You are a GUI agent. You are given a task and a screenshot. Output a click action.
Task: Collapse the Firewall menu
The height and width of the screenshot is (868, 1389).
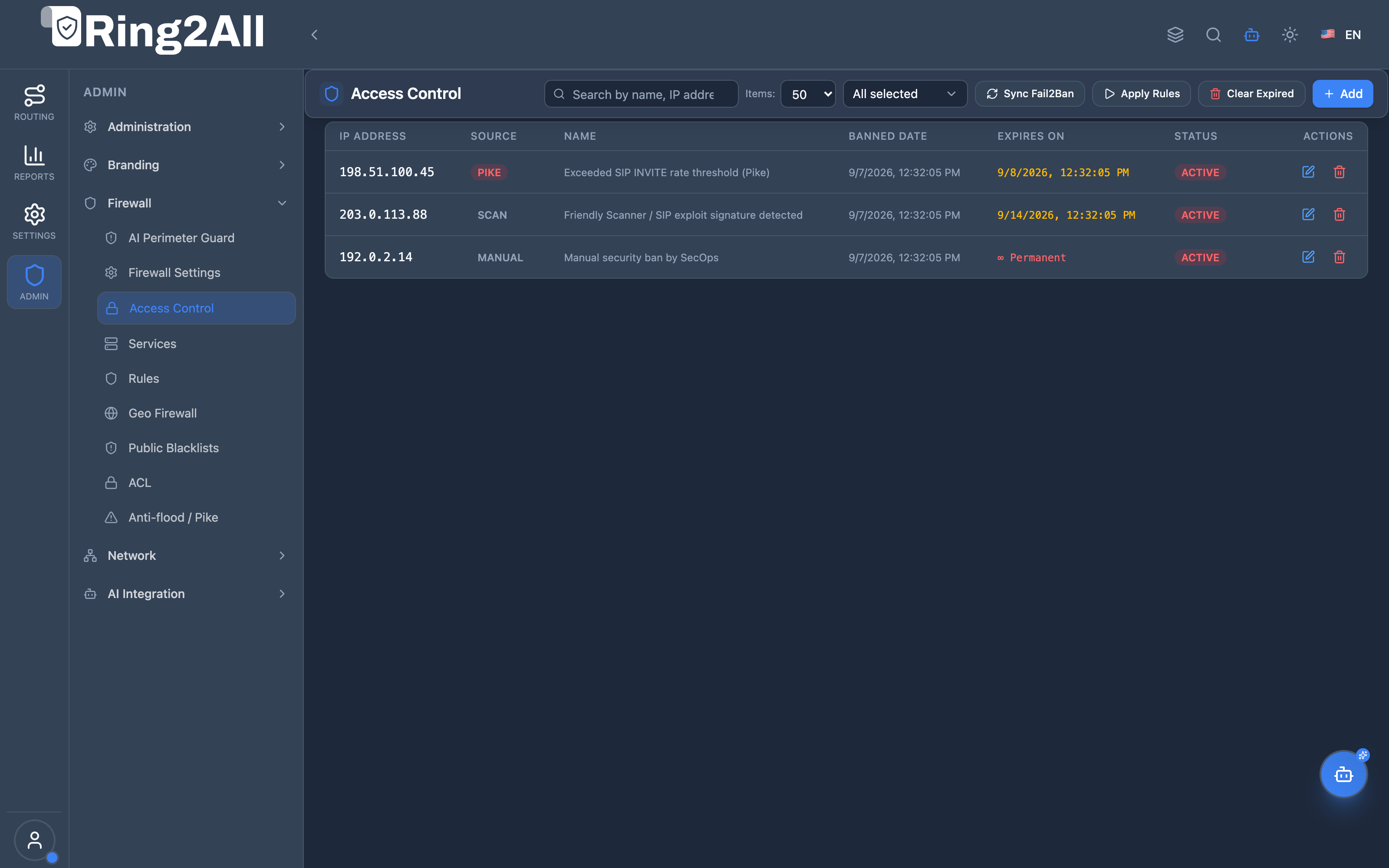[x=185, y=203]
